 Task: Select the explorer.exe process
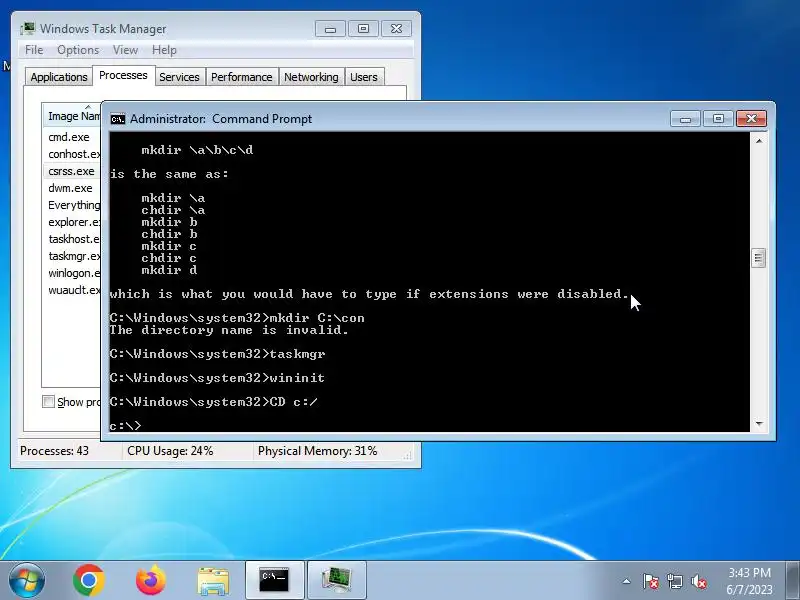pyautogui.click(x=72, y=222)
